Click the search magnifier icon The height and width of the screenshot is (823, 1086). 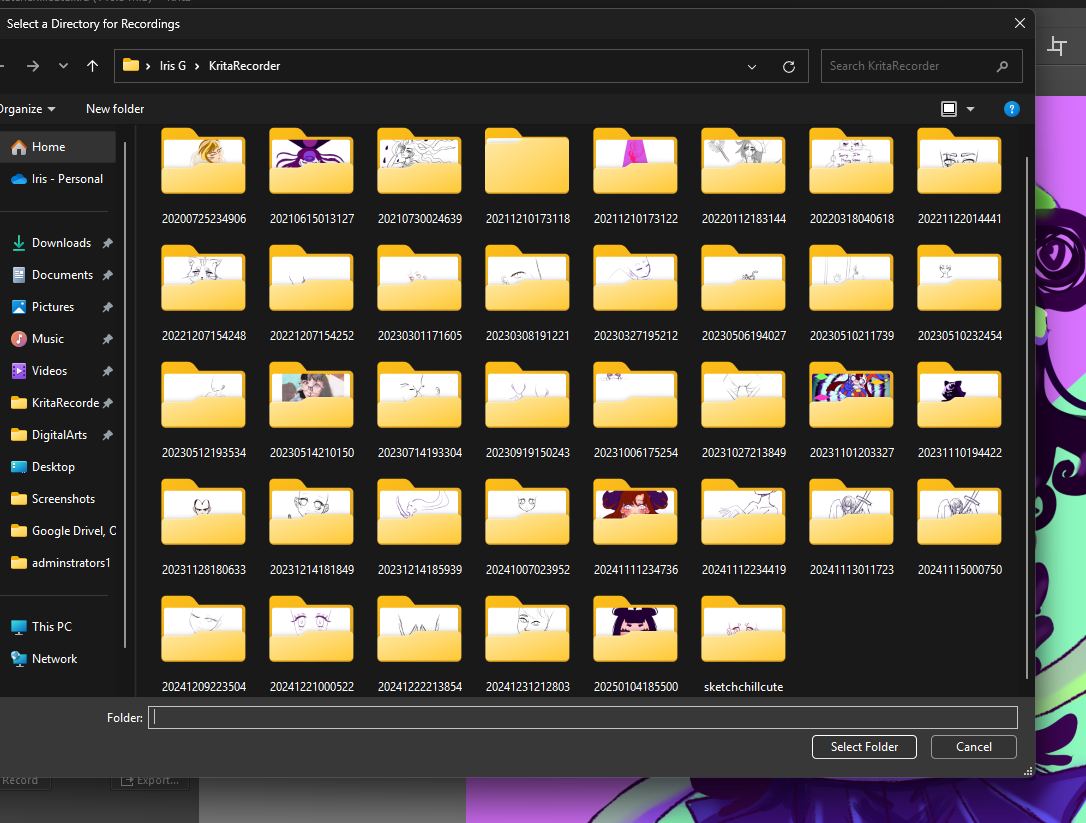(x=1002, y=66)
